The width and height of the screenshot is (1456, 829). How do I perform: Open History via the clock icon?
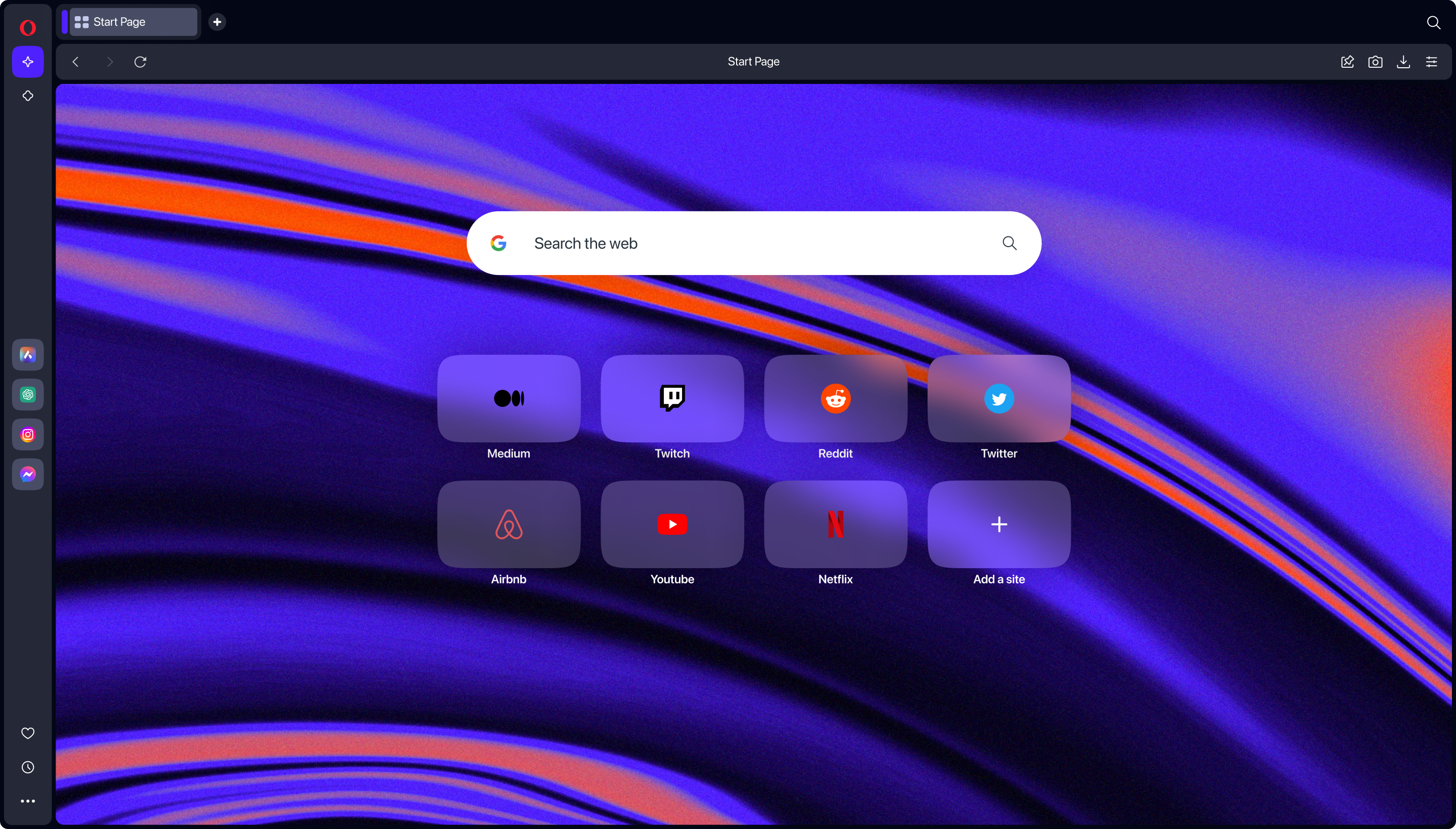tap(27, 767)
